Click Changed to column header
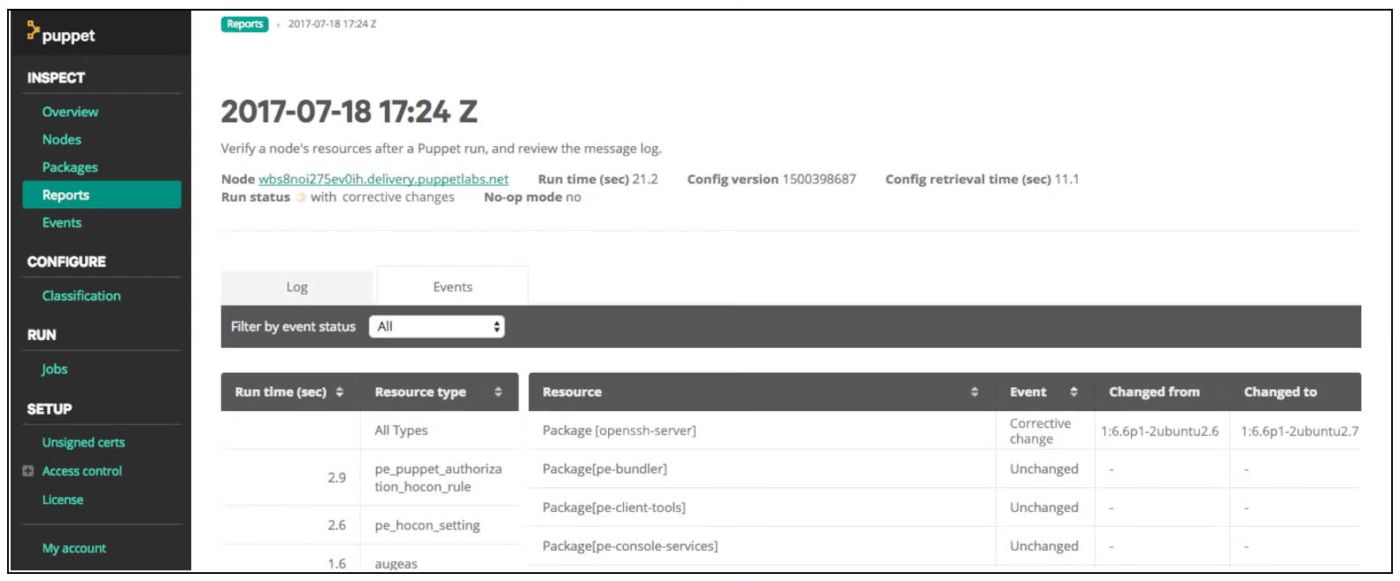 click(1280, 392)
